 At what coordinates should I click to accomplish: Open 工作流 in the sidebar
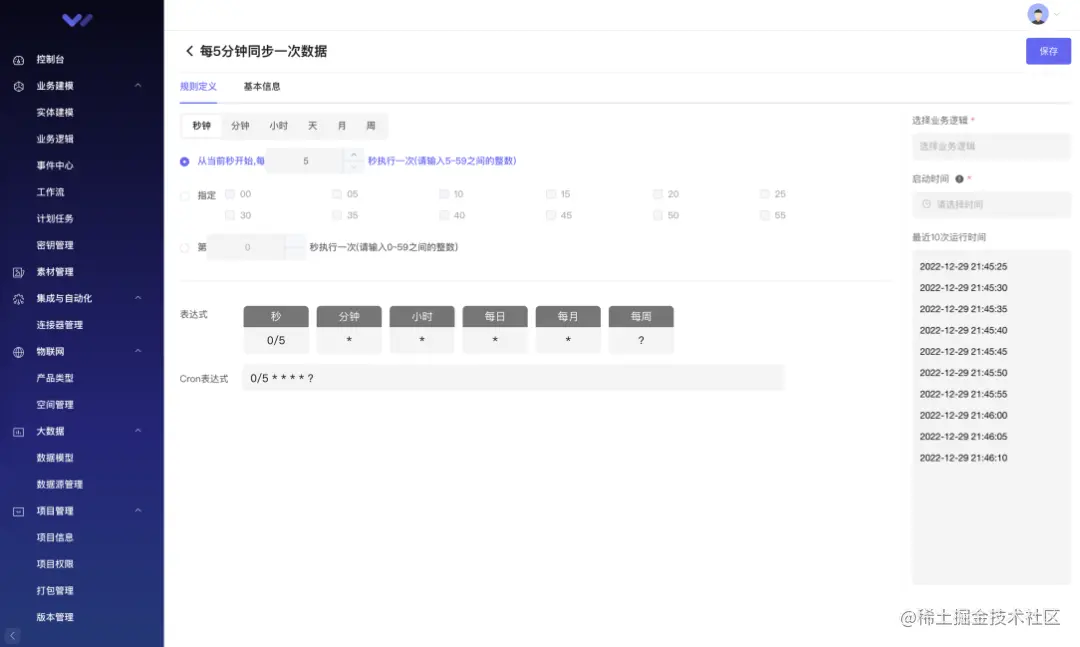click(50, 192)
